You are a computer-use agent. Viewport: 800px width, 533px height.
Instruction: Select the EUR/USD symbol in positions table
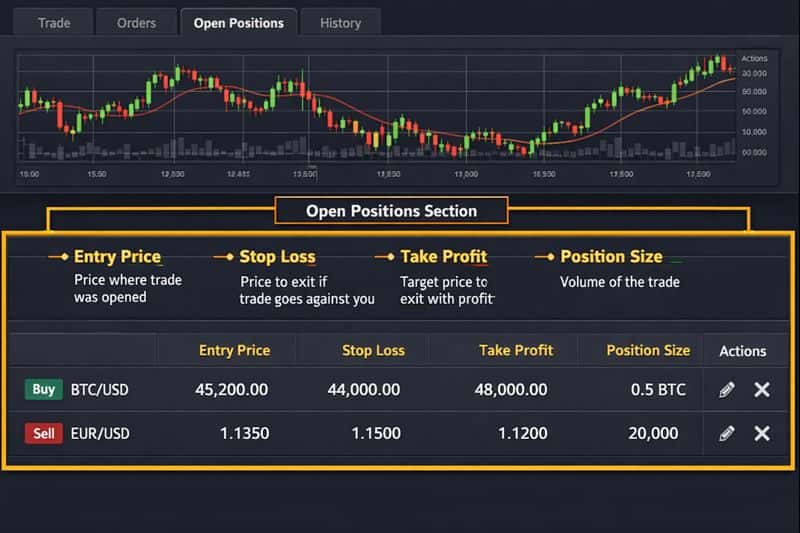pos(100,433)
